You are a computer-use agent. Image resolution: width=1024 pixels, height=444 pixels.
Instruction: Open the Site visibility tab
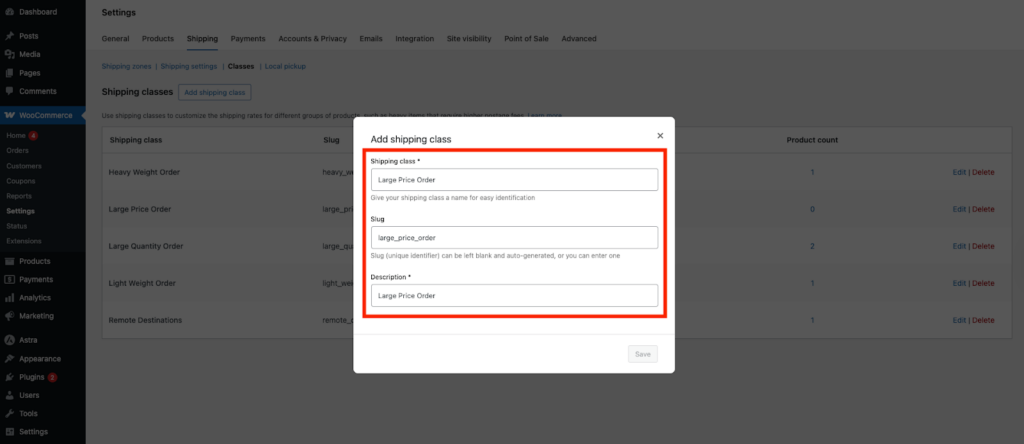[x=469, y=39]
